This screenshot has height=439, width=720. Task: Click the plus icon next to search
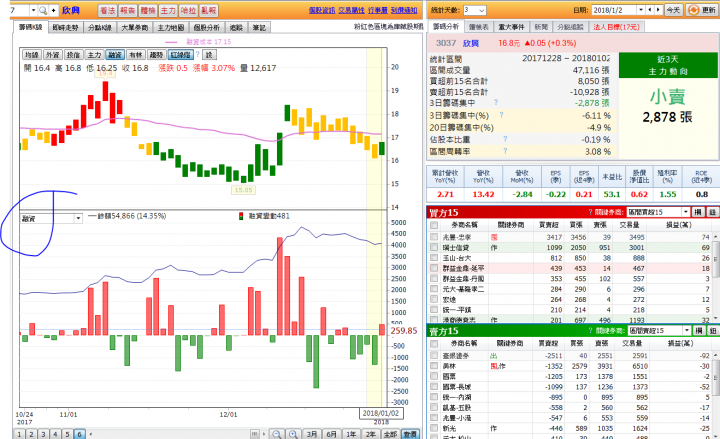[53, 10]
